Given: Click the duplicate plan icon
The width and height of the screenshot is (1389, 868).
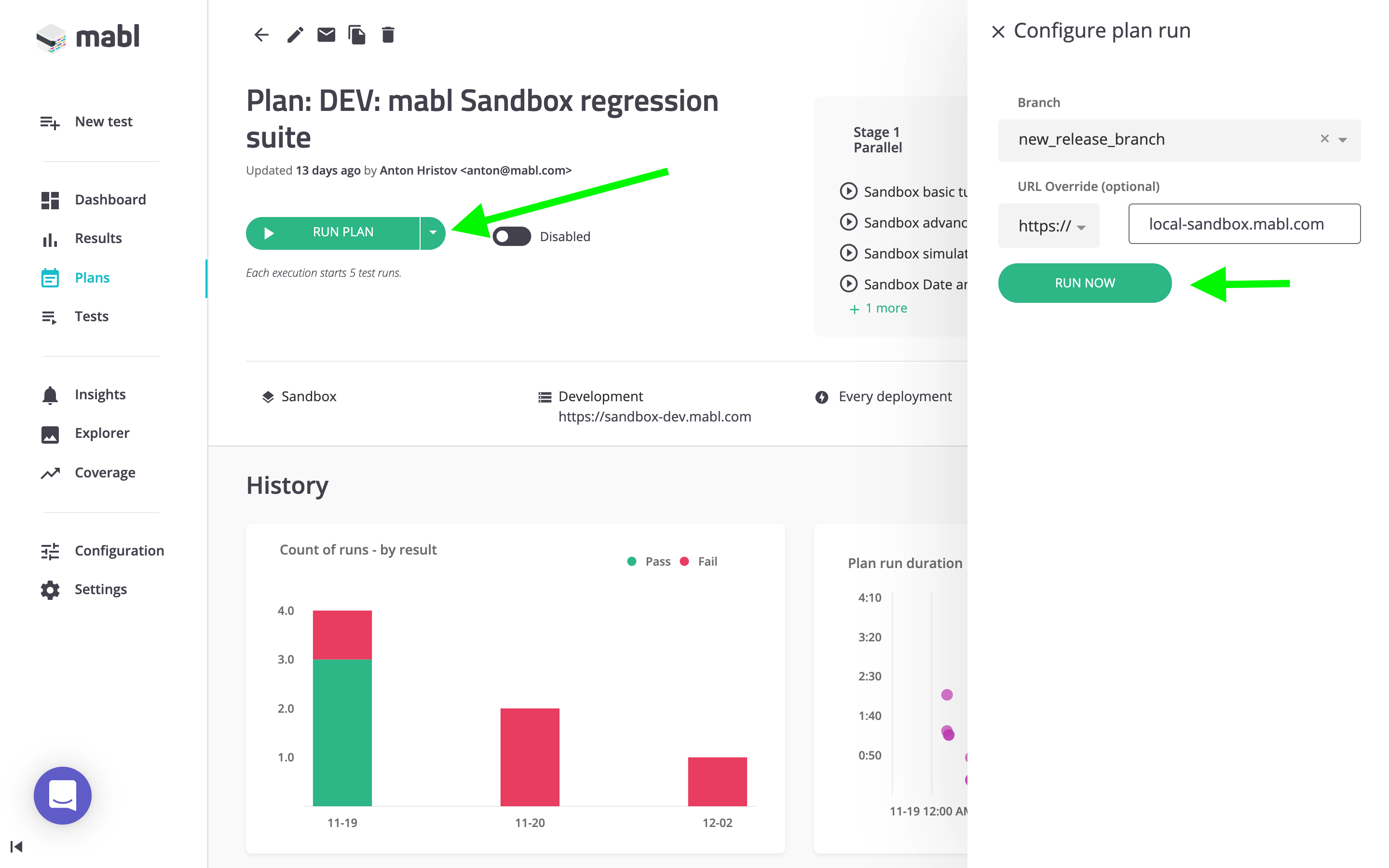Looking at the screenshot, I should tap(356, 35).
